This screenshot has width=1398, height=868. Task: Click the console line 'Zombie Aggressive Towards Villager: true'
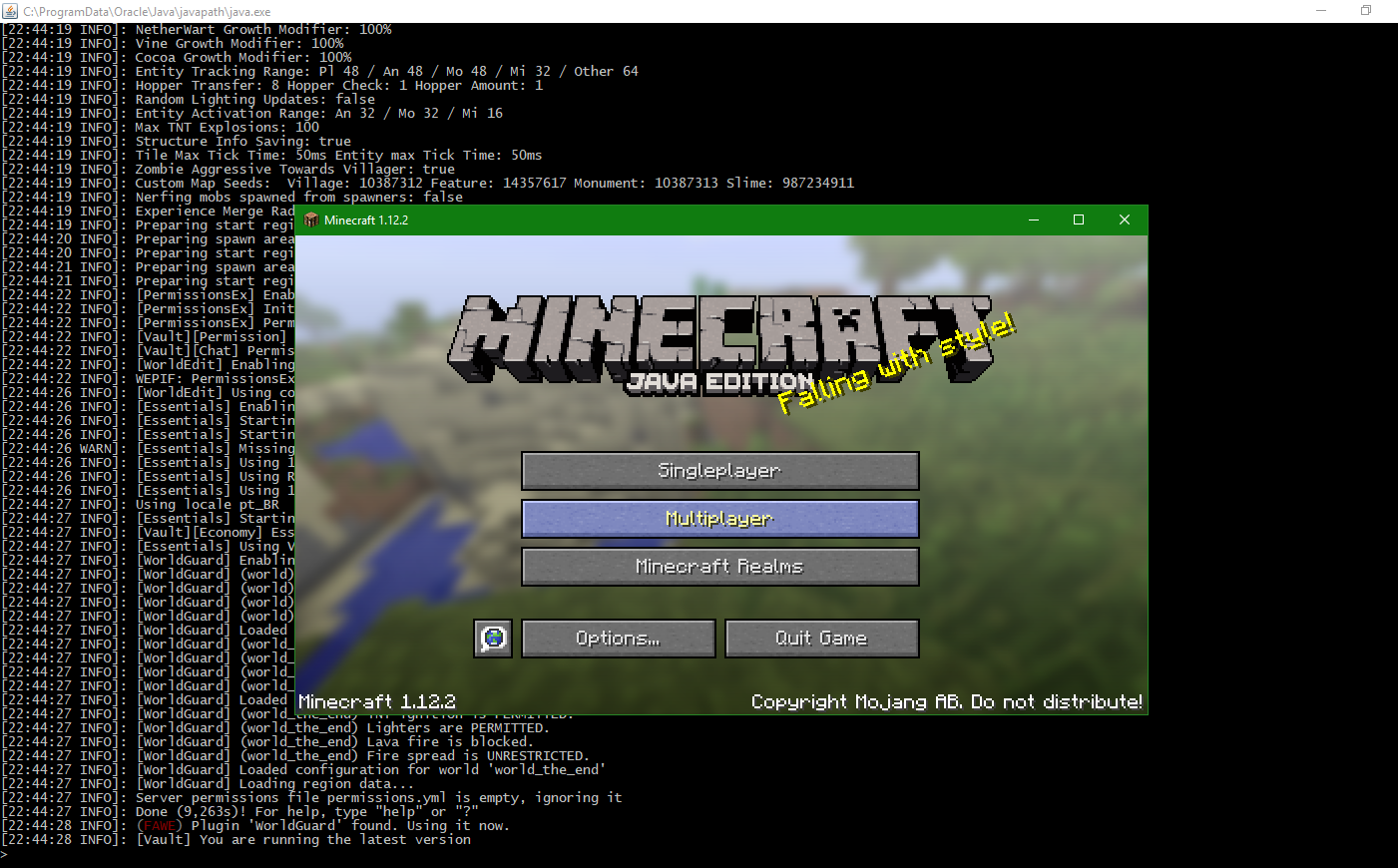coord(228,169)
